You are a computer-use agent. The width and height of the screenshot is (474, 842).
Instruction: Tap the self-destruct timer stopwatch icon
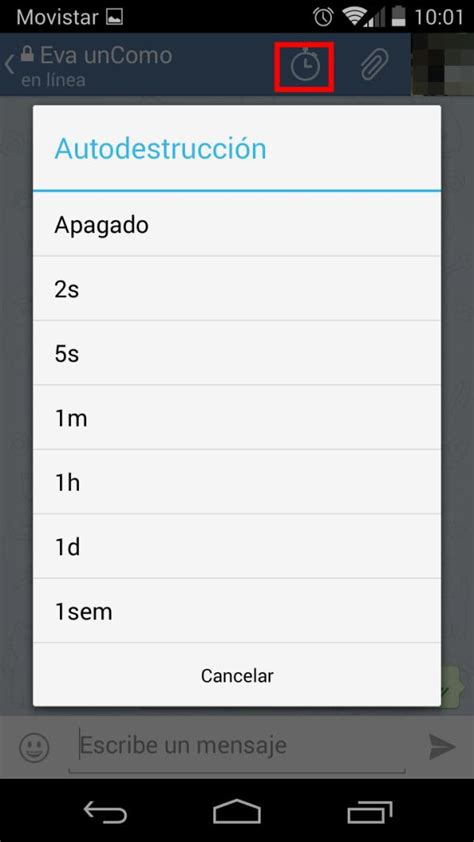click(305, 66)
